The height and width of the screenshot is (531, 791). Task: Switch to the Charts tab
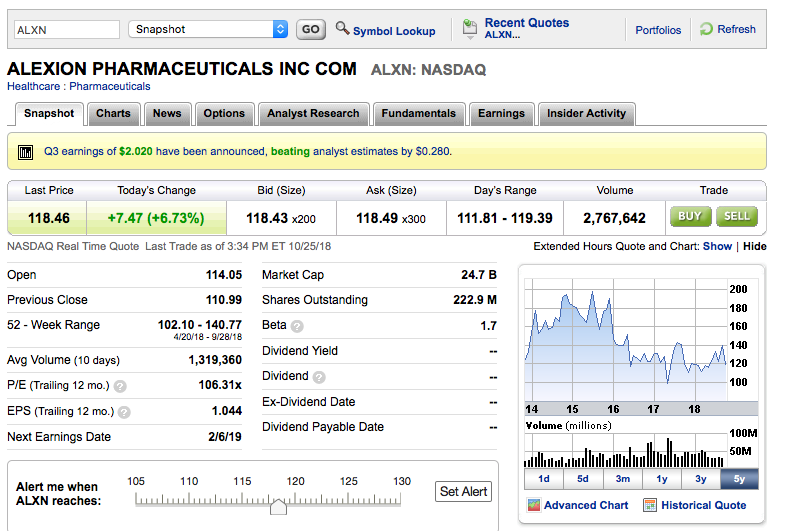click(x=114, y=113)
